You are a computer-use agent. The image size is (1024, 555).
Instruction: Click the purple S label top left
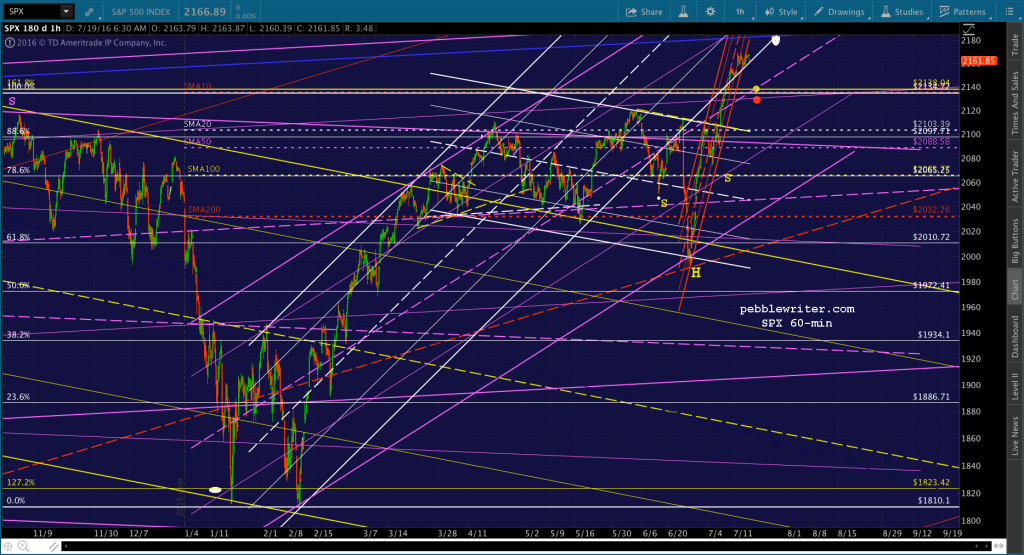(12, 101)
